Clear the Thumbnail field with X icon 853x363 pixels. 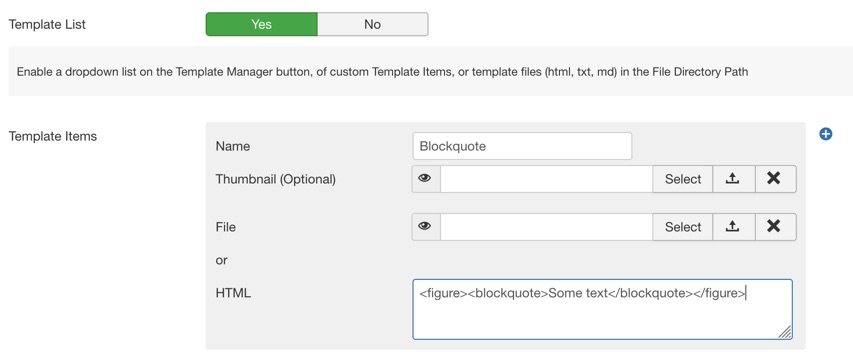point(775,179)
